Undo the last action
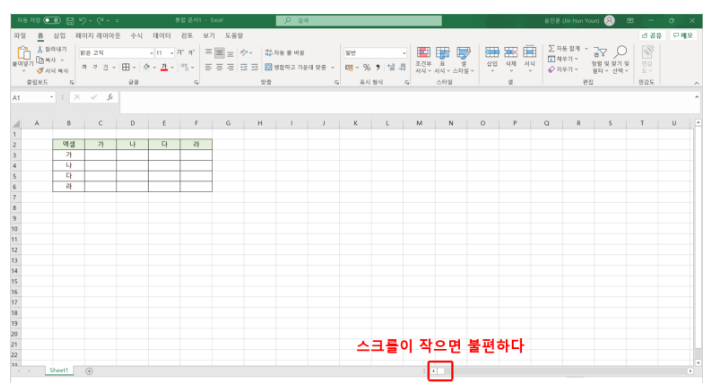 (82, 20)
